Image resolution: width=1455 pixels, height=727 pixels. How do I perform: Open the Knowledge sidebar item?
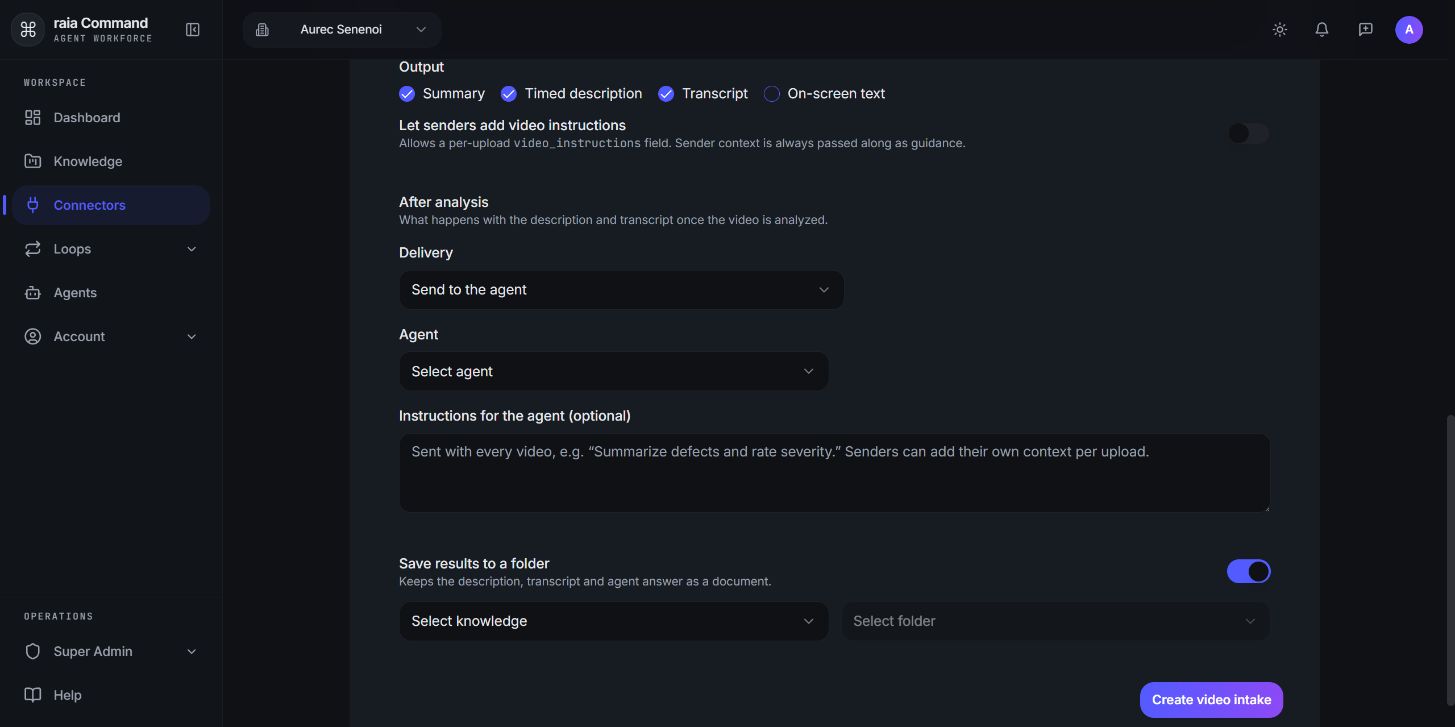(x=111, y=161)
